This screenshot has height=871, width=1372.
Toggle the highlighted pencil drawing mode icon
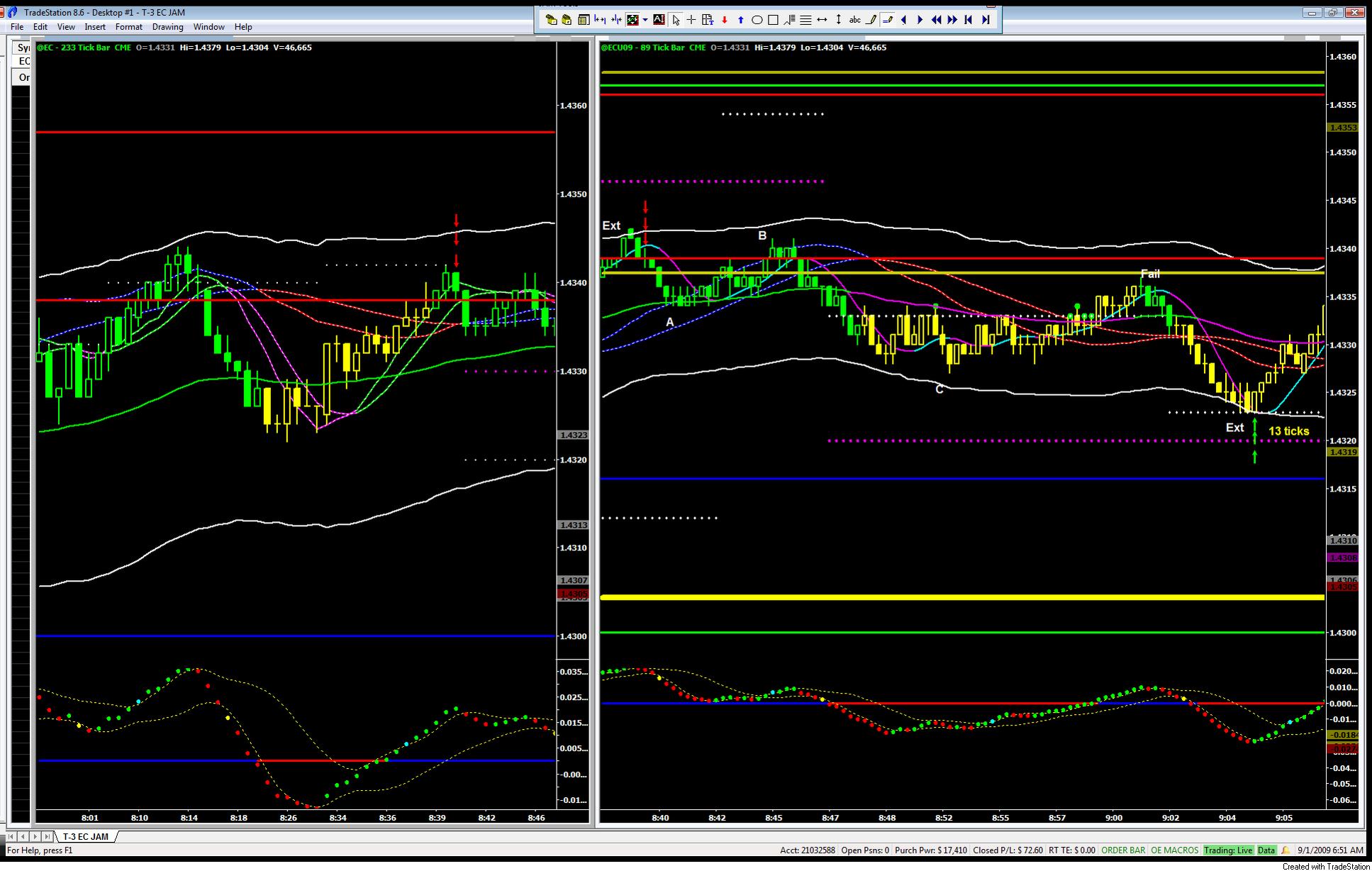pyautogui.click(x=887, y=20)
